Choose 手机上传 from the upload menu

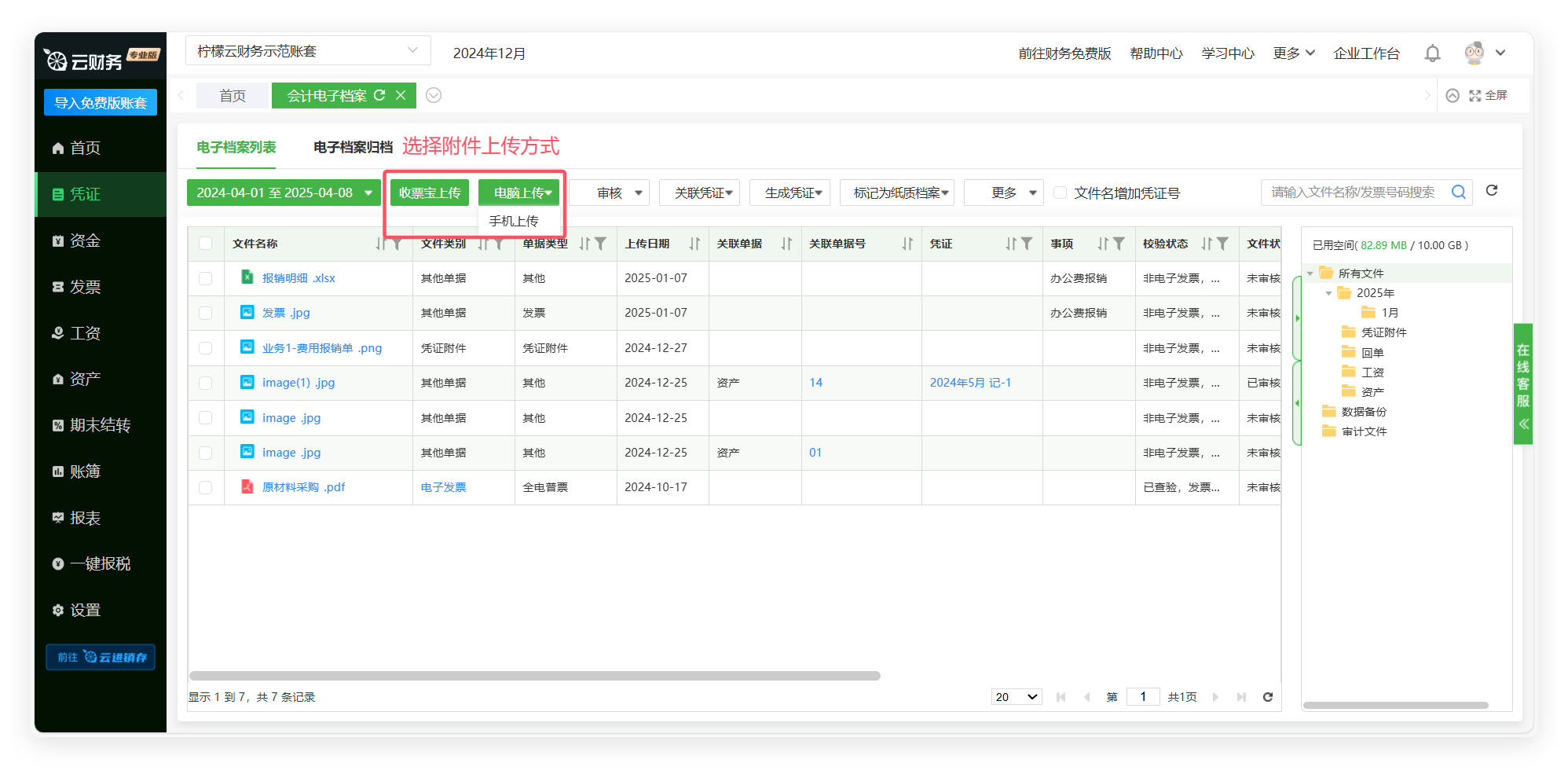coord(514,221)
